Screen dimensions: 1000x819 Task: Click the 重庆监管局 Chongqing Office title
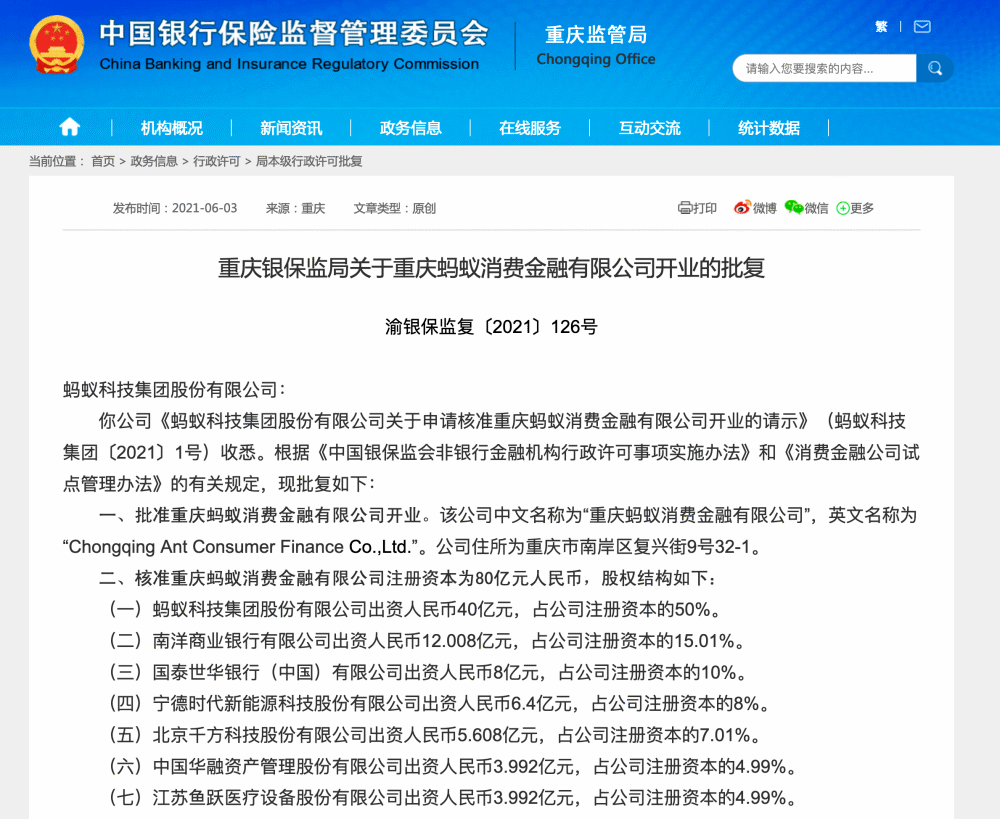tap(596, 46)
